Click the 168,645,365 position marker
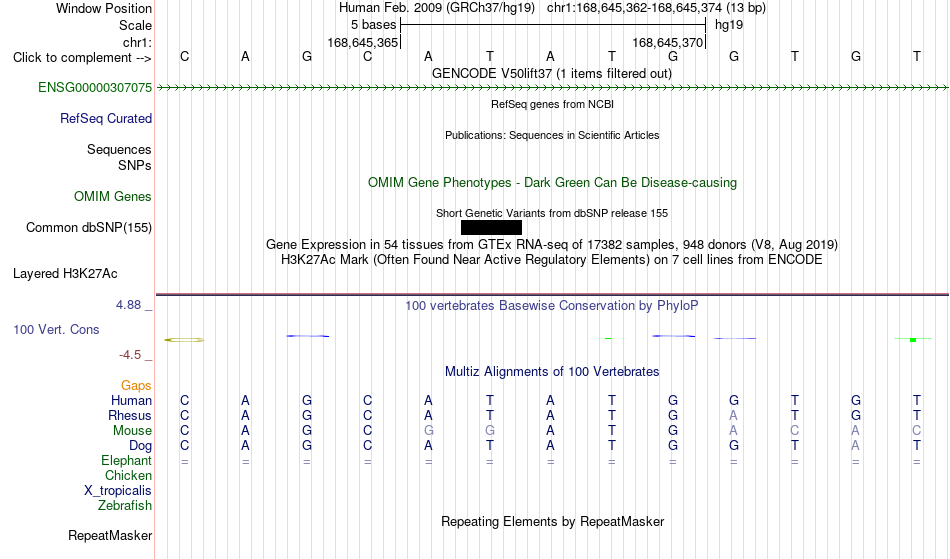This screenshot has height=559, width=950. click(x=363, y=43)
